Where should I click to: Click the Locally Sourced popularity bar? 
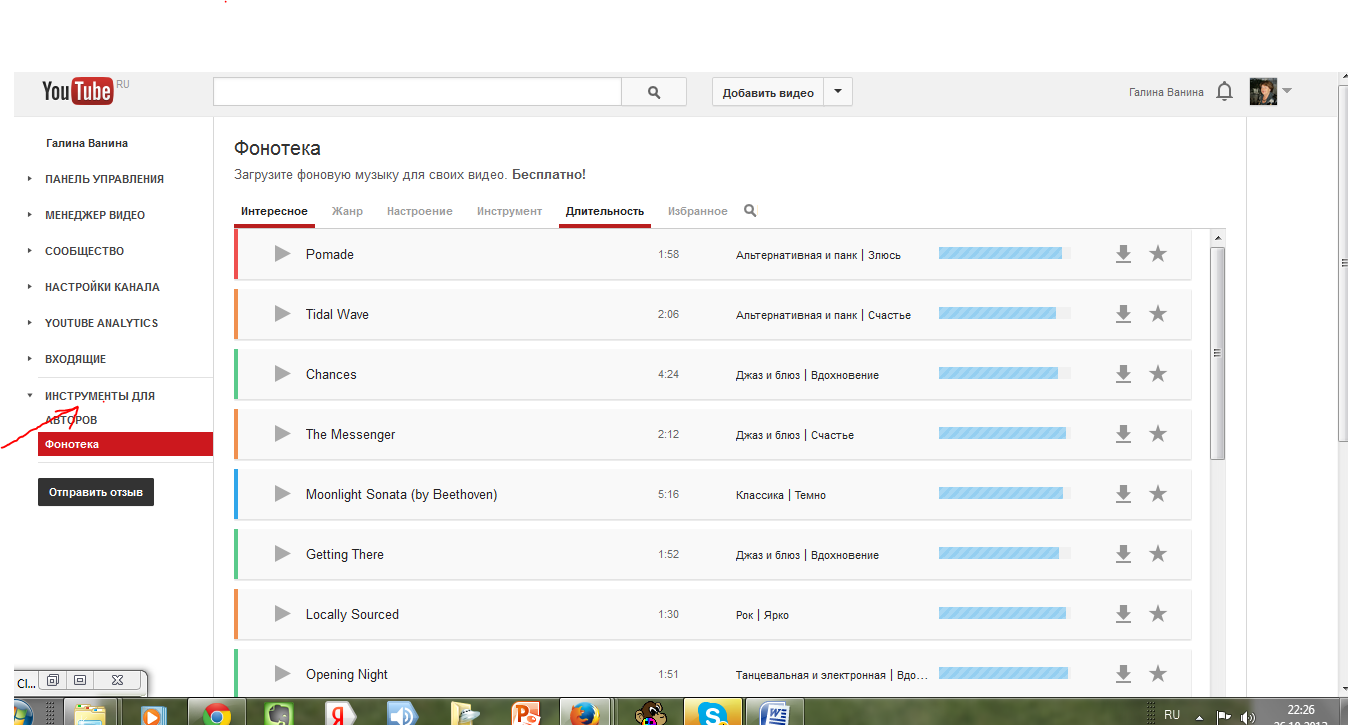(x=1004, y=614)
